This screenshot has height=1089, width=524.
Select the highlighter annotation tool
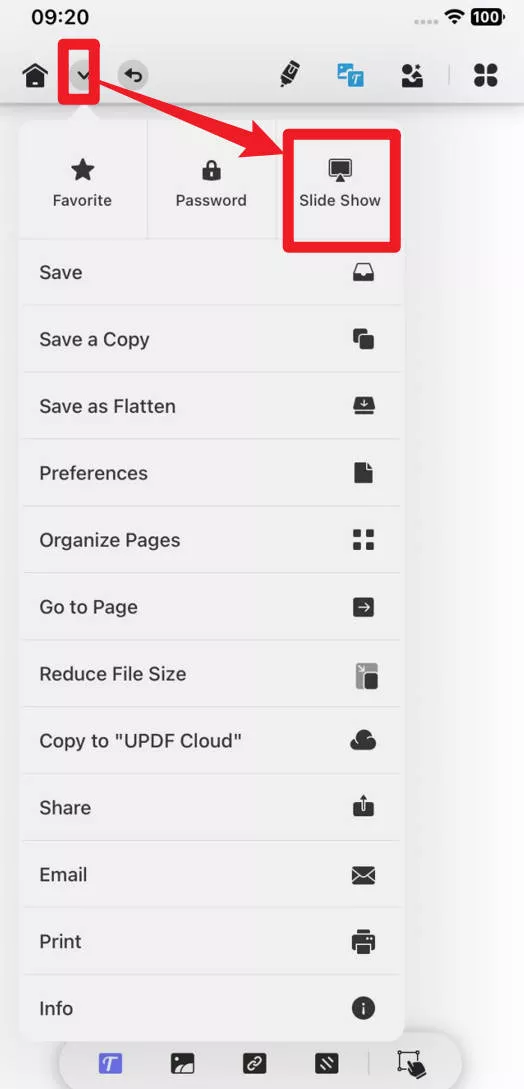[289, 74]
